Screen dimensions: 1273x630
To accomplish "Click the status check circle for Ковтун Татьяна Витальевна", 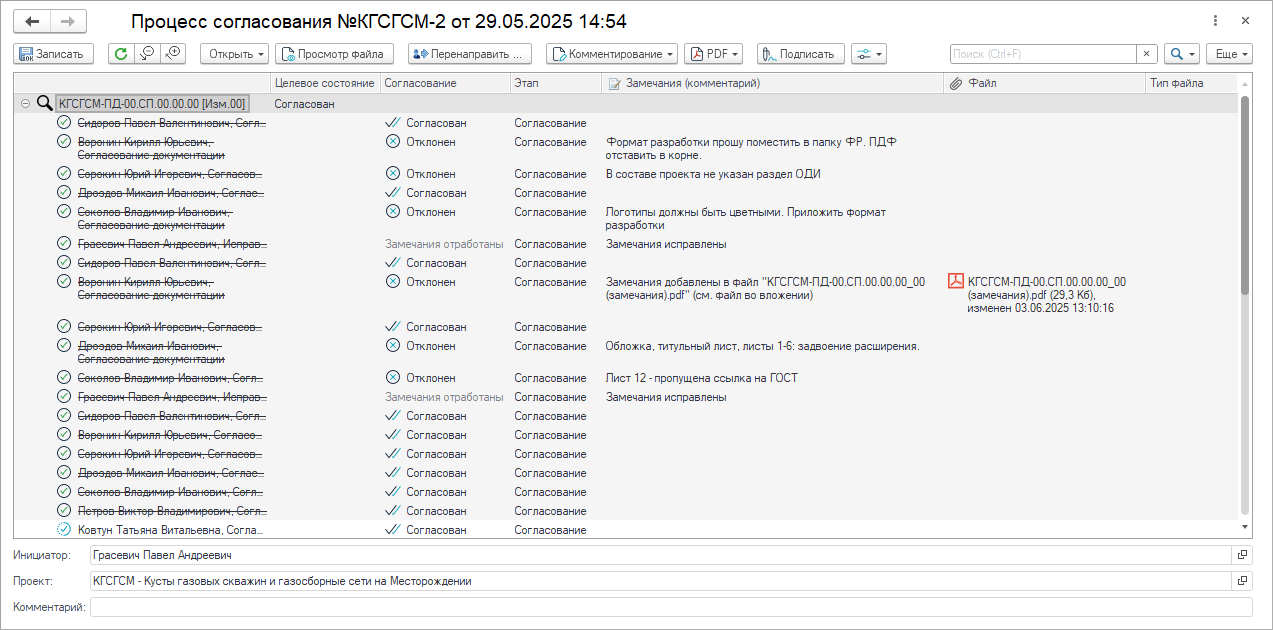I will click(64, 530).
